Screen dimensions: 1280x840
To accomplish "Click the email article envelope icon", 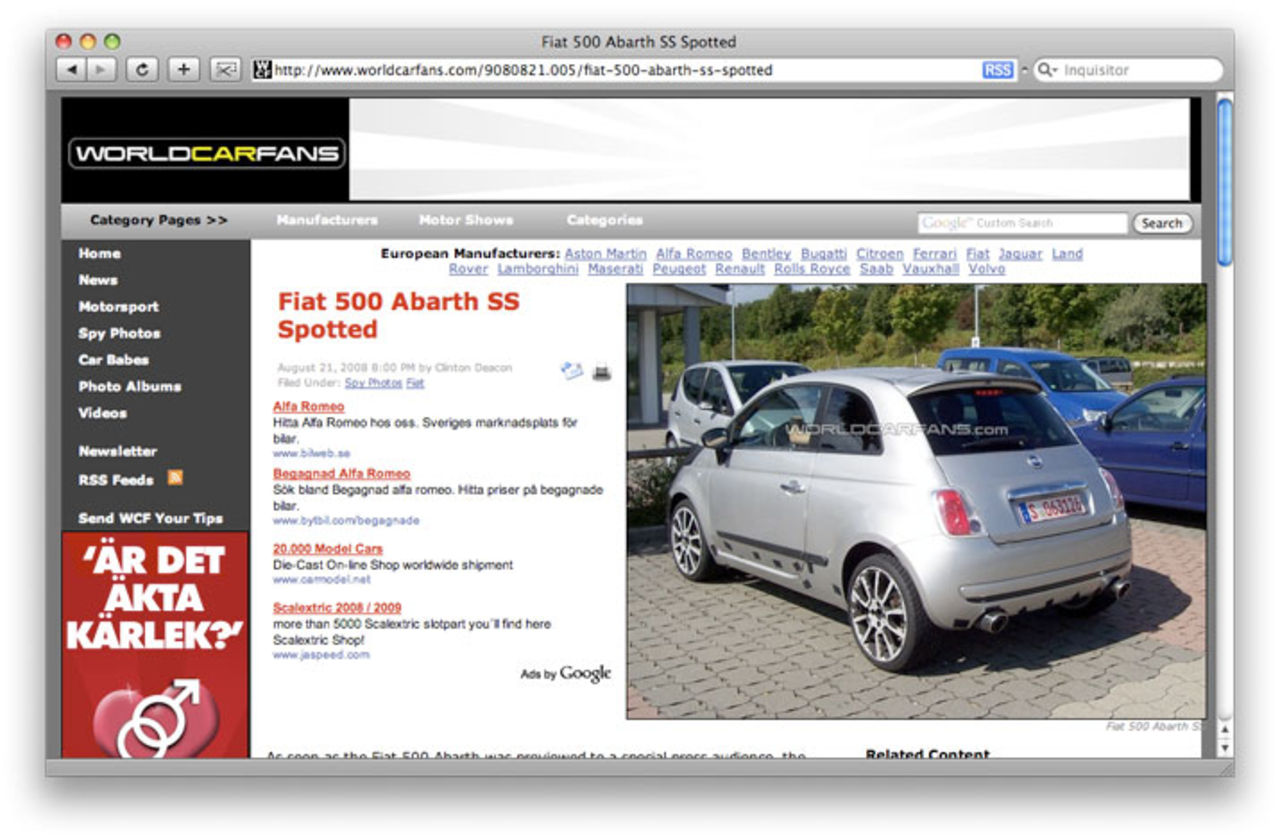I will coord(571,371).
